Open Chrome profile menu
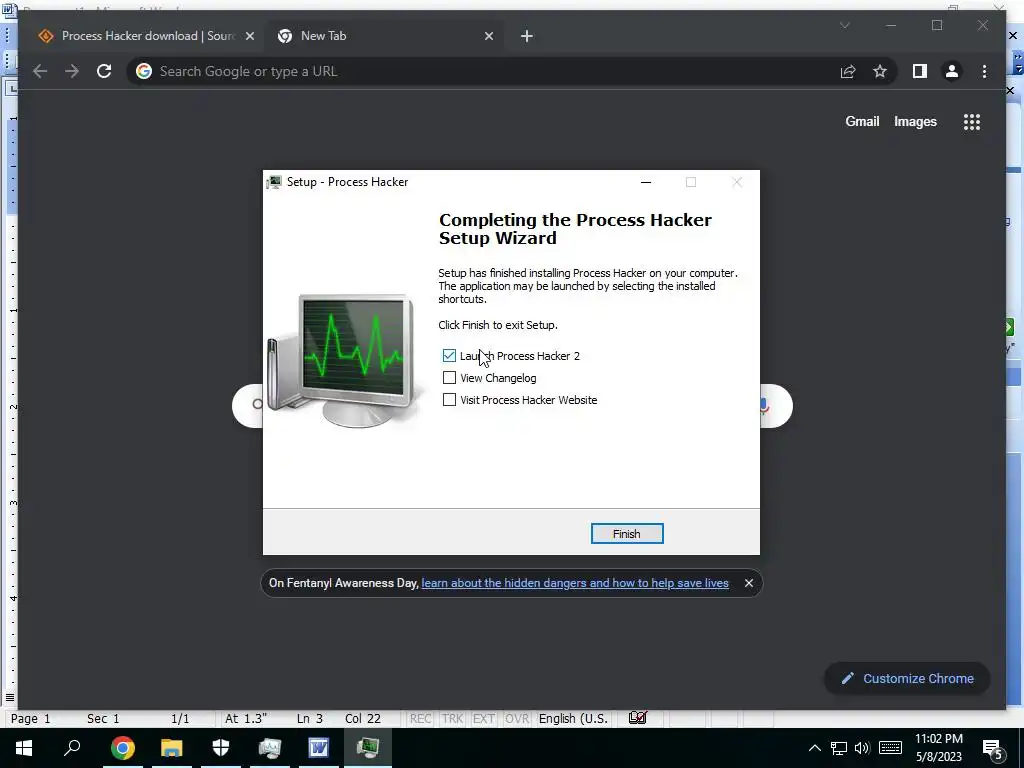 point(952,71)
